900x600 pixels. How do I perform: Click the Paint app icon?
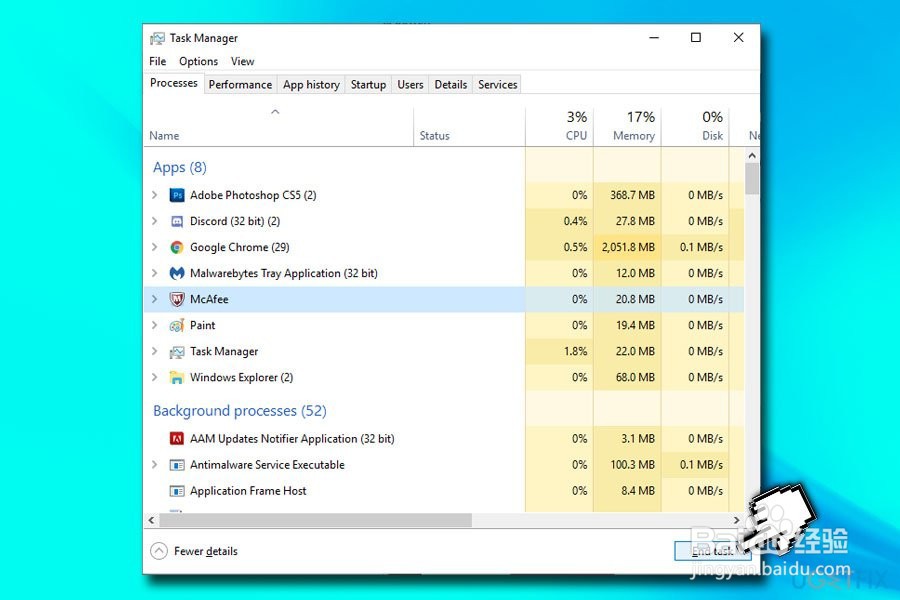point(177,326)
